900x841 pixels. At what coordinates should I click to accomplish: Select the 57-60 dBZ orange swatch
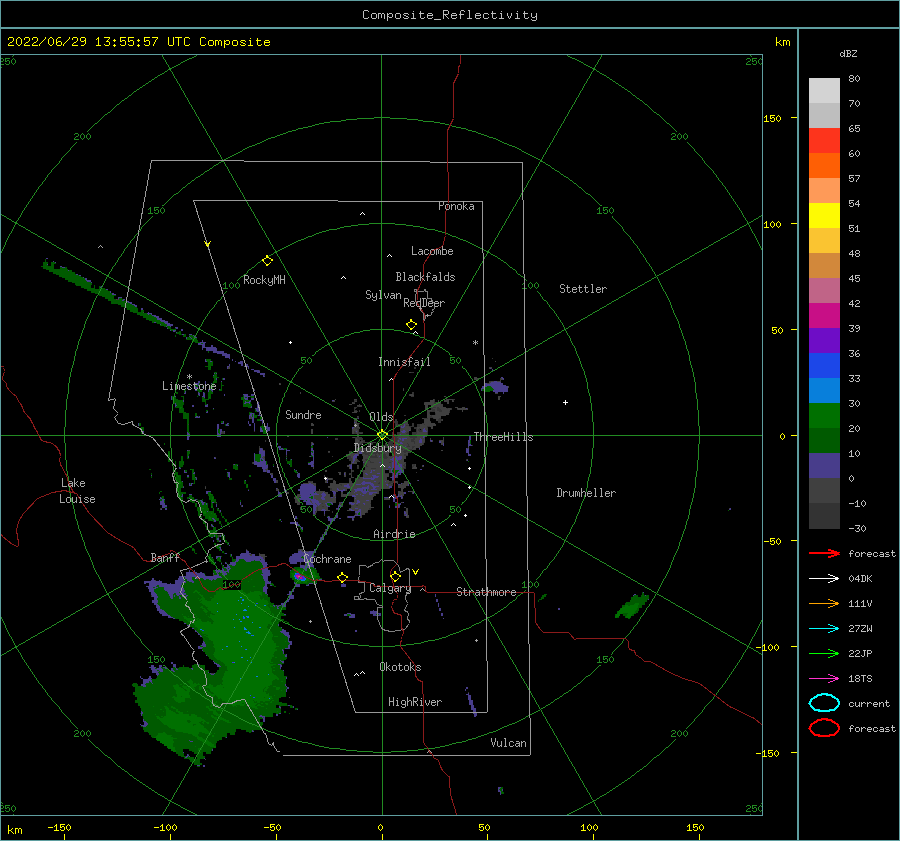[824, 165]
